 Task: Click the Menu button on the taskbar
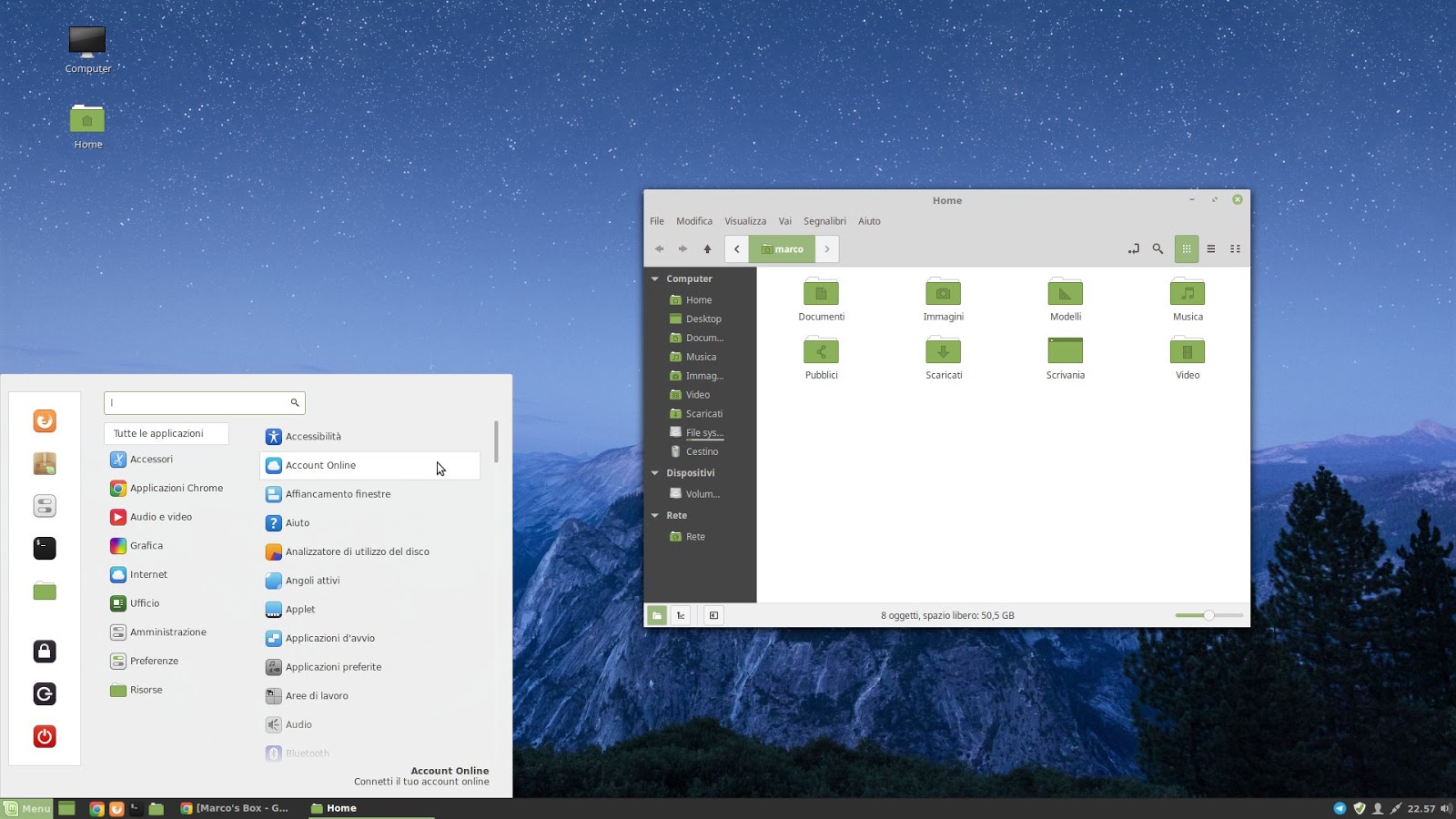[27, 808]
